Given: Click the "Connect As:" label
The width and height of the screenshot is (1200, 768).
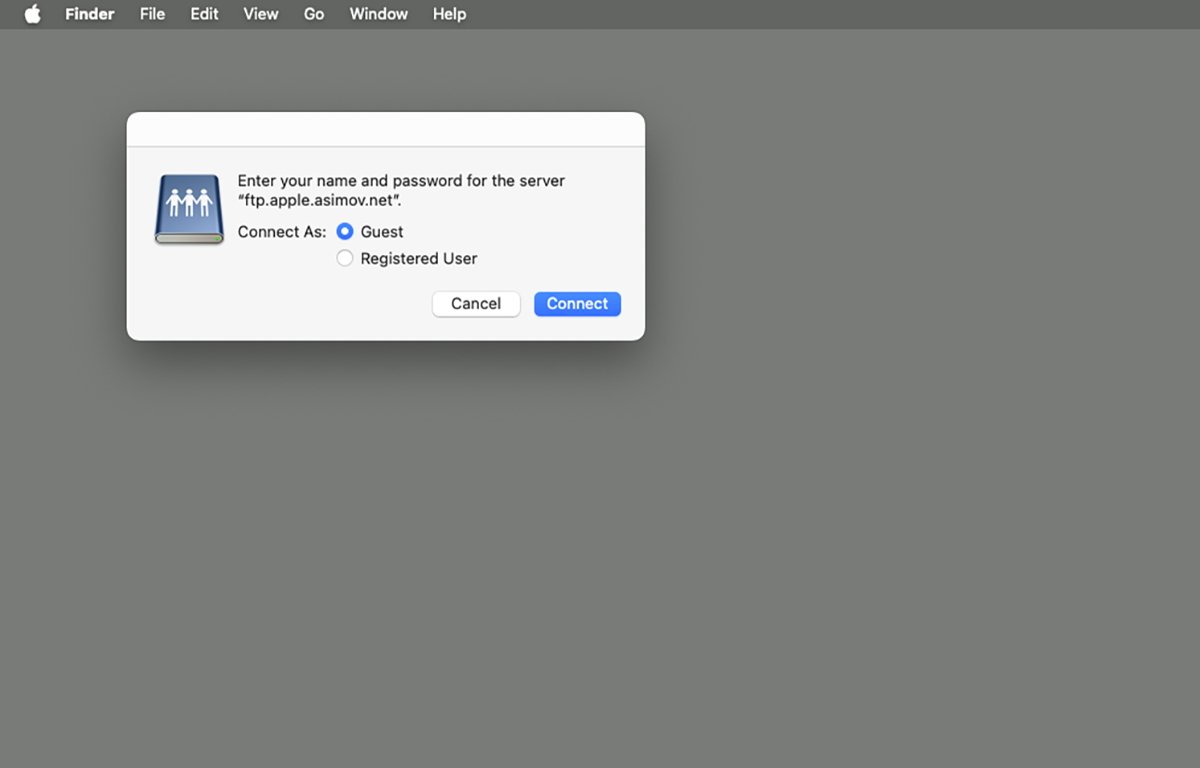Looking at the screenshot, I should 282,232.
